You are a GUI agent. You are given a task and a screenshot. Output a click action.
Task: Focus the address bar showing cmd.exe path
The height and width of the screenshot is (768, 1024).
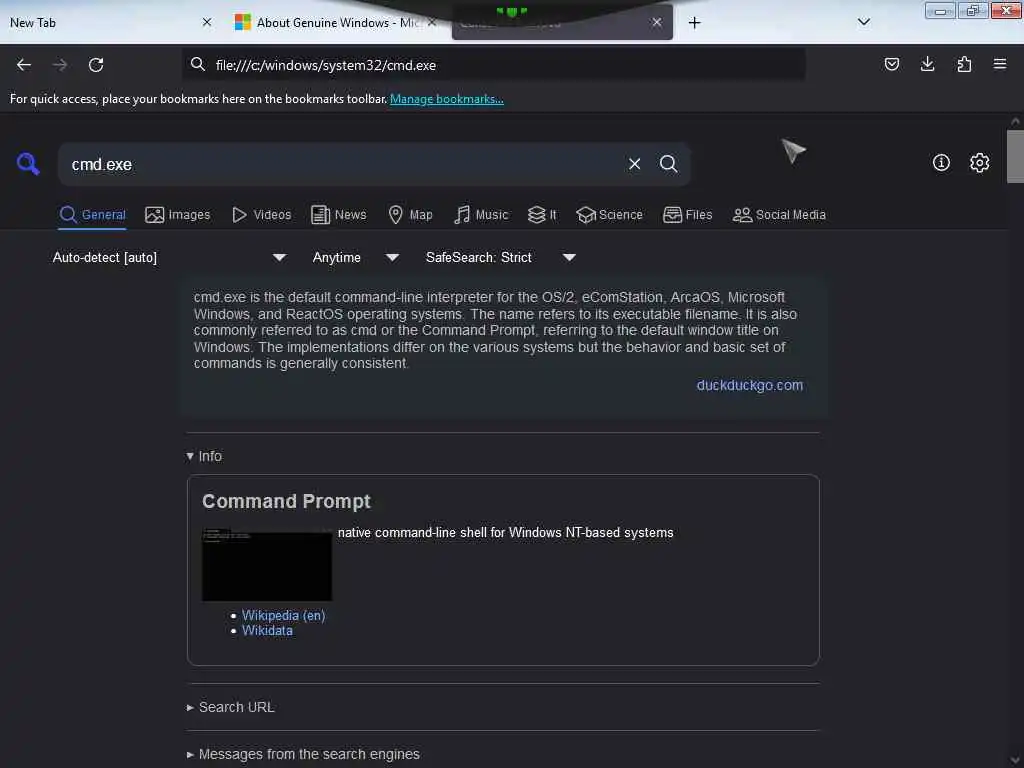(493, 65)
